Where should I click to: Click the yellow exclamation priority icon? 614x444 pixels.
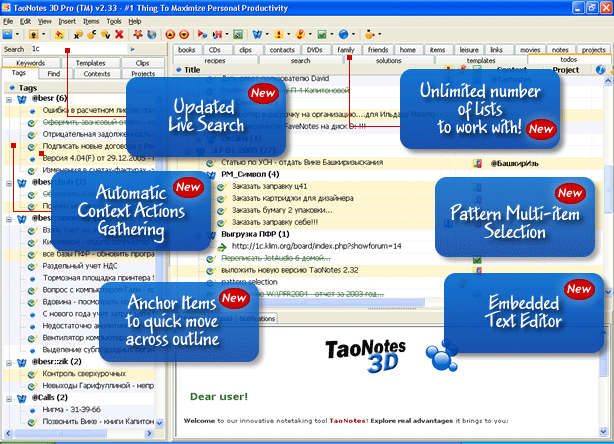coord(278,34)
